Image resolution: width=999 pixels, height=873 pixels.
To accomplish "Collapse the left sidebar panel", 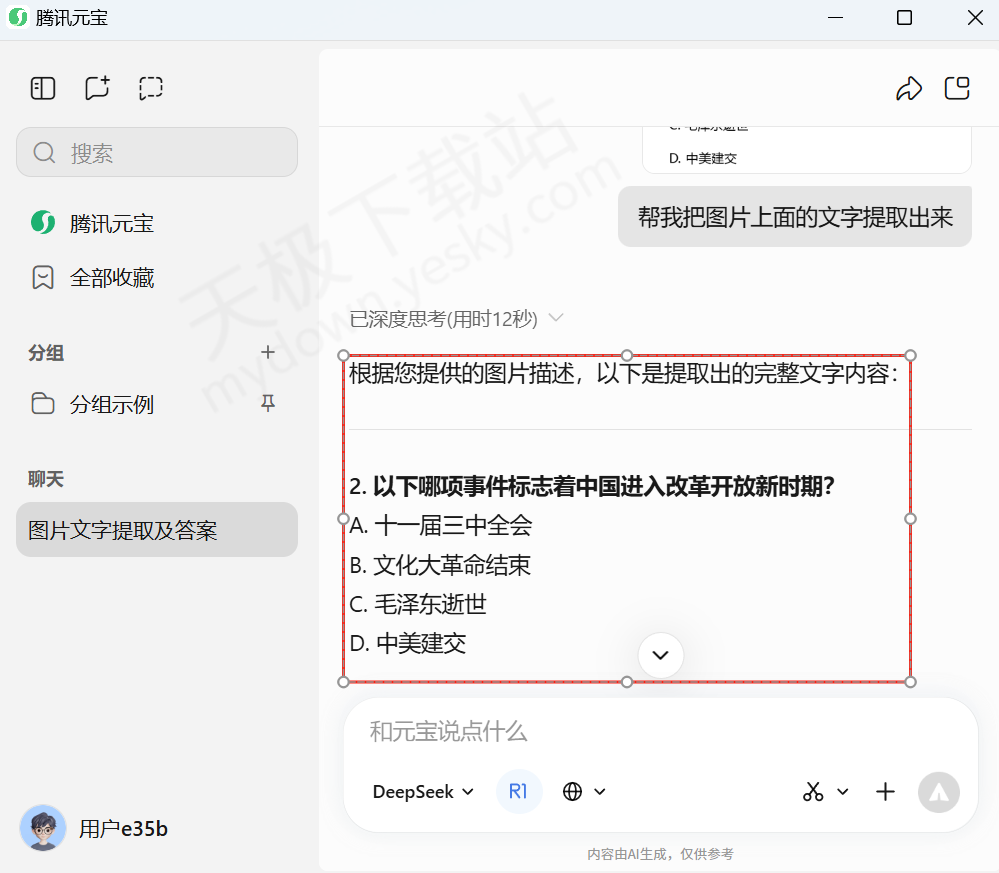I will coord(42,88).
